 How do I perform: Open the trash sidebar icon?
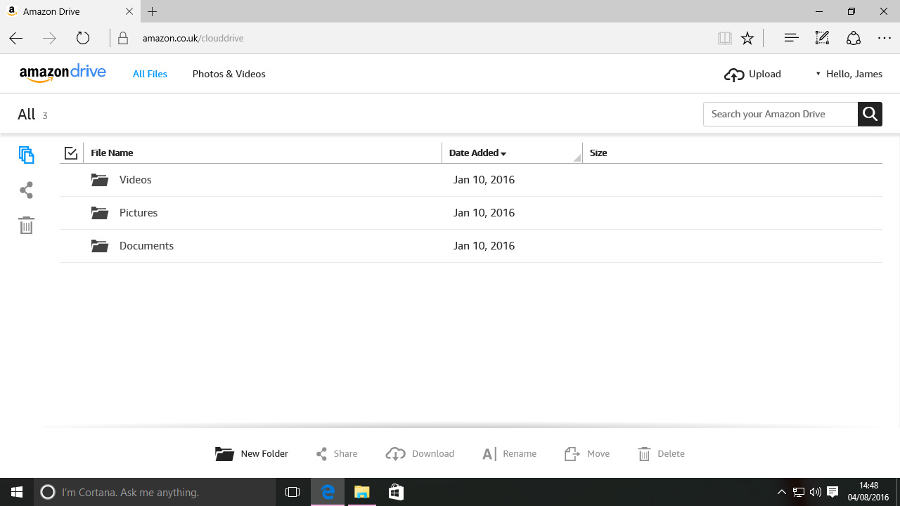click(26, 225)
